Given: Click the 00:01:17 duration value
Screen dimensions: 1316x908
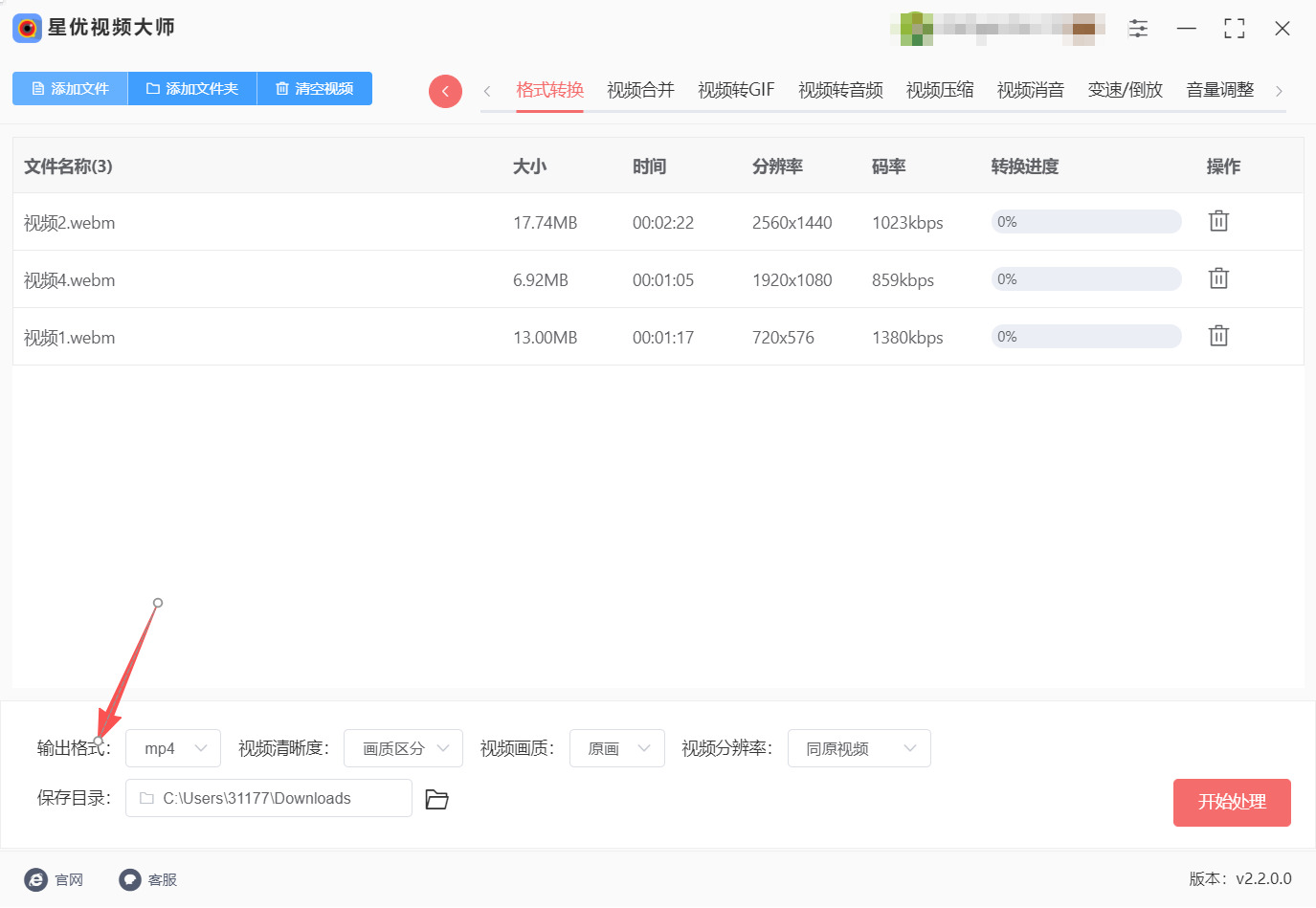Looking at the screenshot, I should [663, 338].
